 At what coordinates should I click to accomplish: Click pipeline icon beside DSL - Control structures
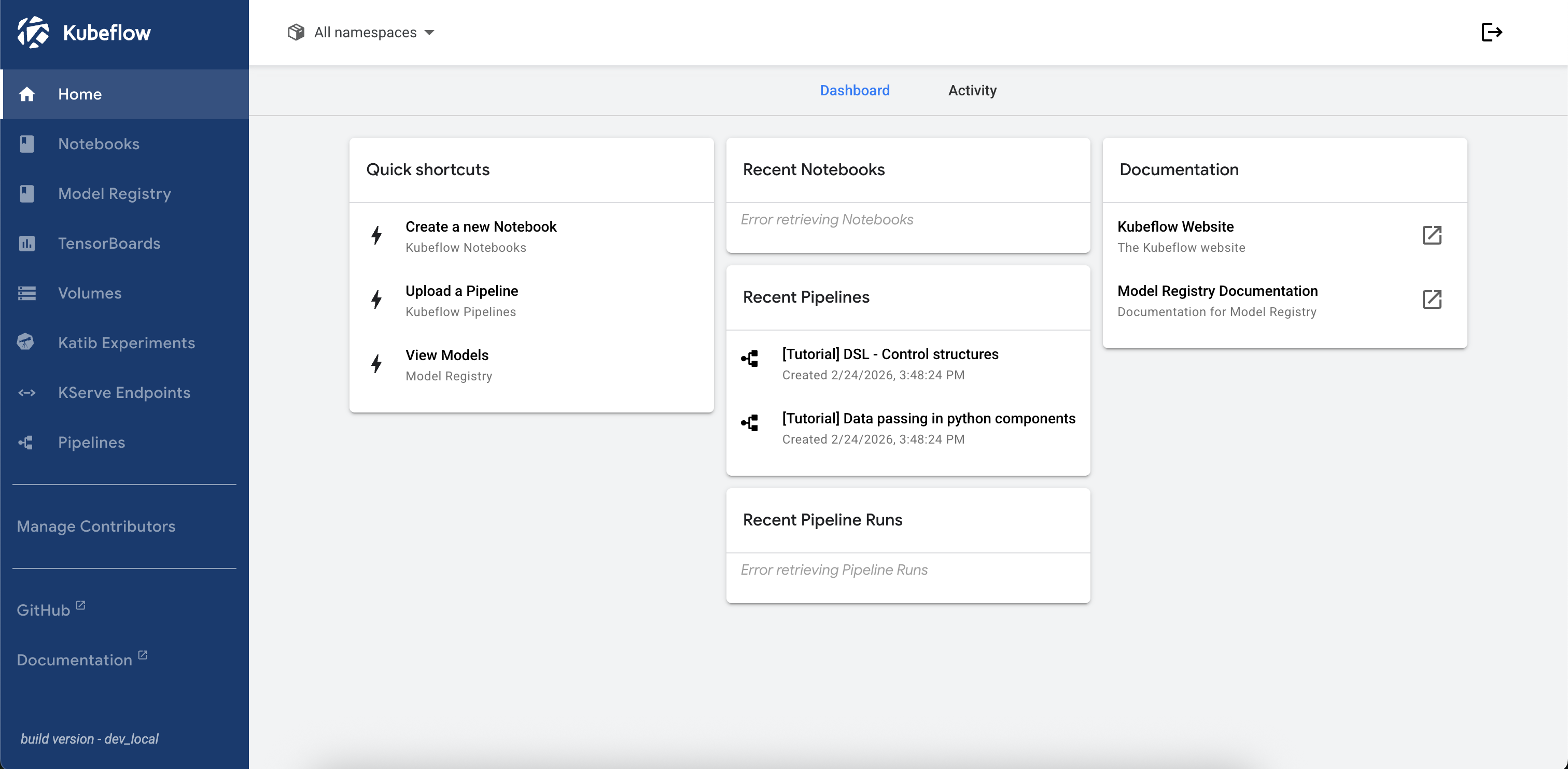[750, 359]
